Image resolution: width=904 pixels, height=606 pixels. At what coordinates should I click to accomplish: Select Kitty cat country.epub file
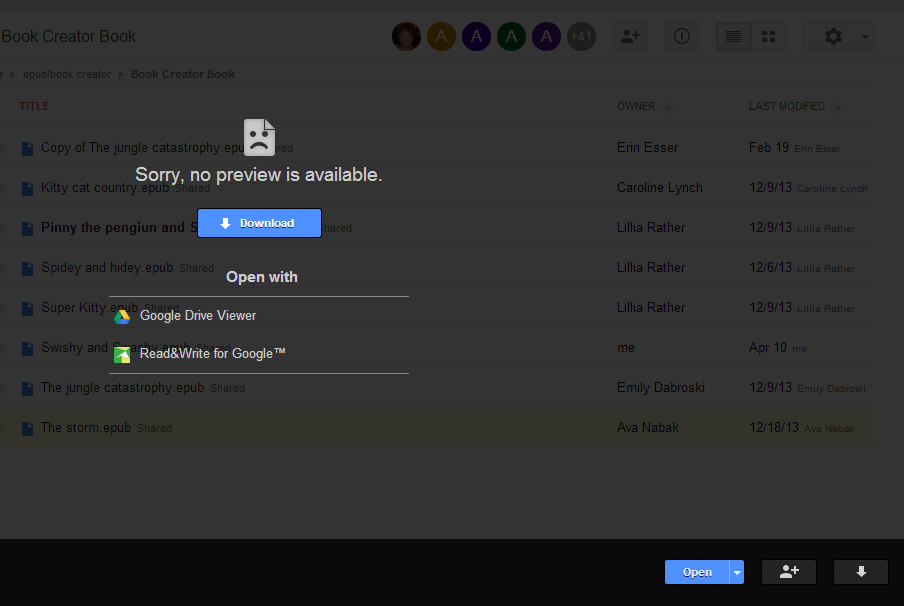(x=105, y=188)
